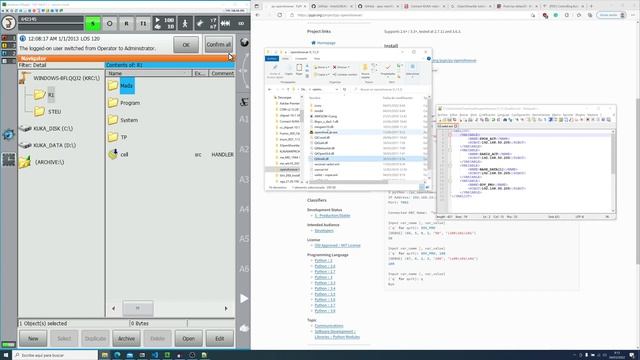Select the Mada folder in contents list
This screenshot has width=640, height=360.
121,86
